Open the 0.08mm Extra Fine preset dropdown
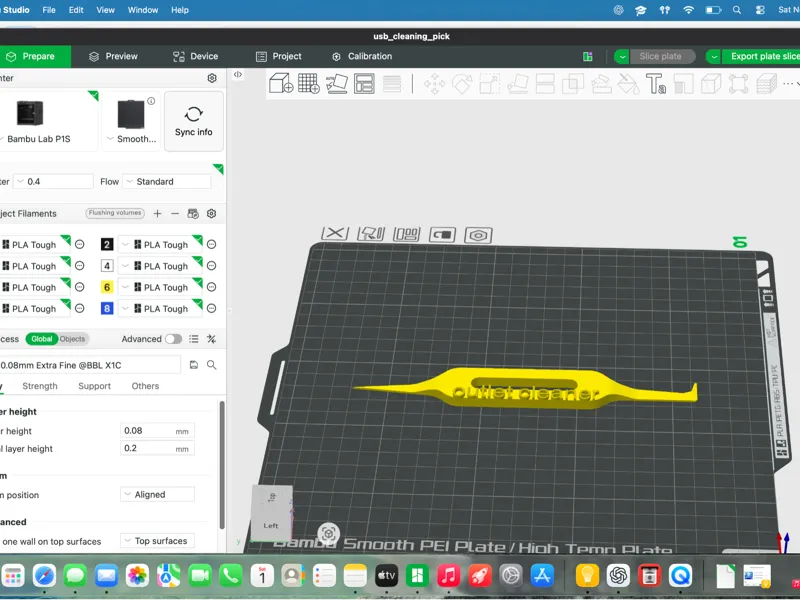 [x=90, y=365]
